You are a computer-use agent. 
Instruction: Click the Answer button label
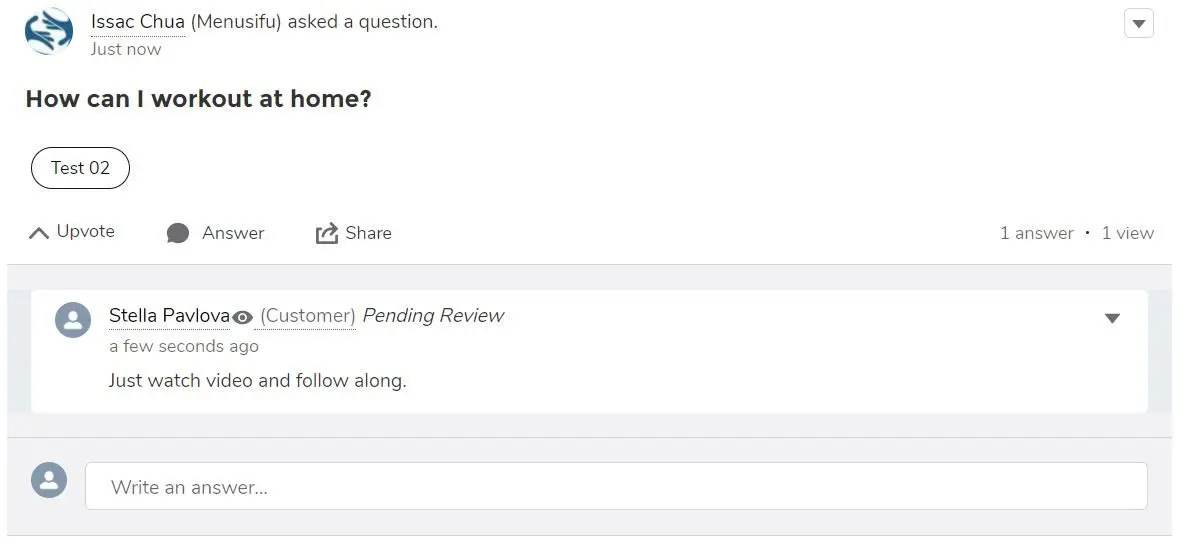pyautogui.click(x=233, y=233)
